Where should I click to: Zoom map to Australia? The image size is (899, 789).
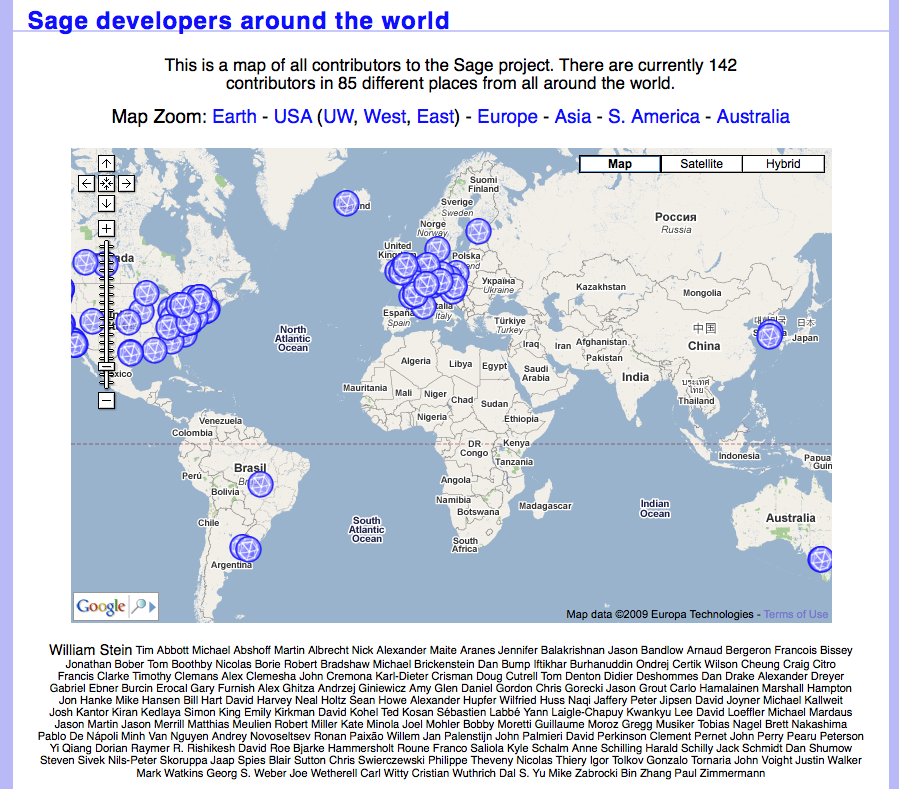pos(753,116)
